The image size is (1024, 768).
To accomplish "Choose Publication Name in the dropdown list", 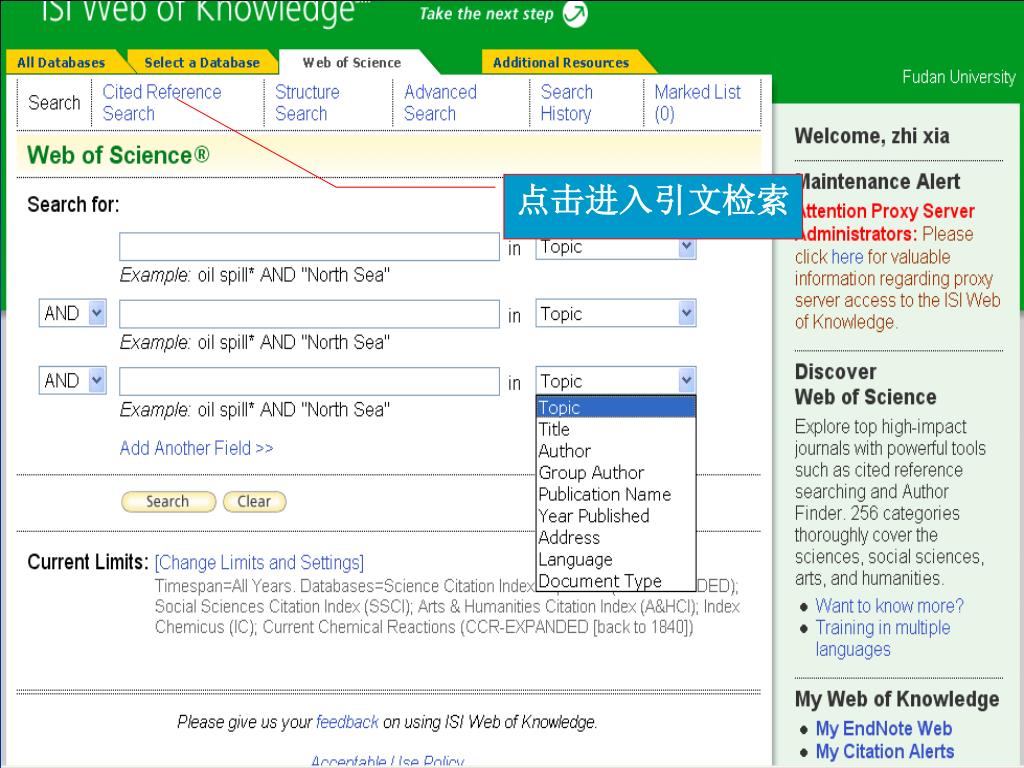I will [x=616, y=494].
